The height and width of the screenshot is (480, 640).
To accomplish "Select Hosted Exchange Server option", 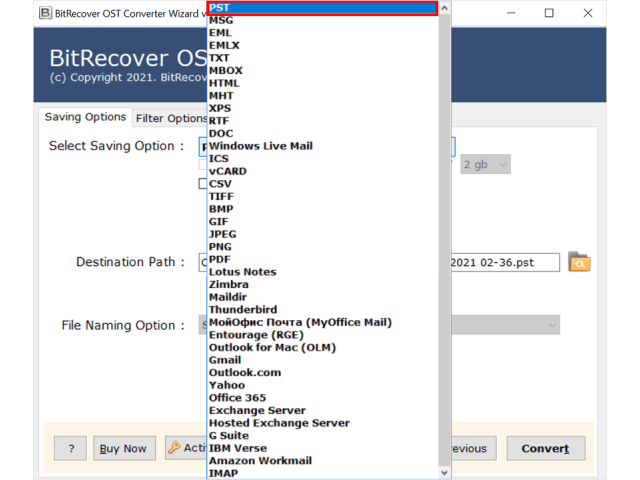I will coord(322,423).
